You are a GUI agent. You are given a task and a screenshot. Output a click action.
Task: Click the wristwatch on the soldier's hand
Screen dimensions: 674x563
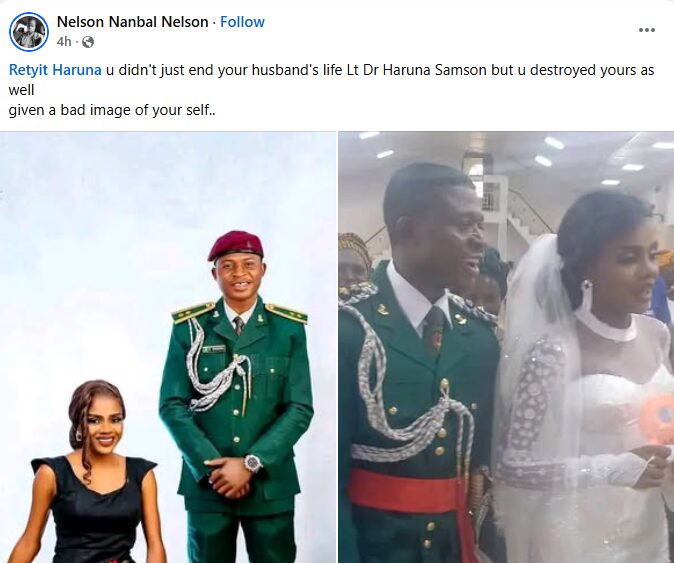coord(253,463)
